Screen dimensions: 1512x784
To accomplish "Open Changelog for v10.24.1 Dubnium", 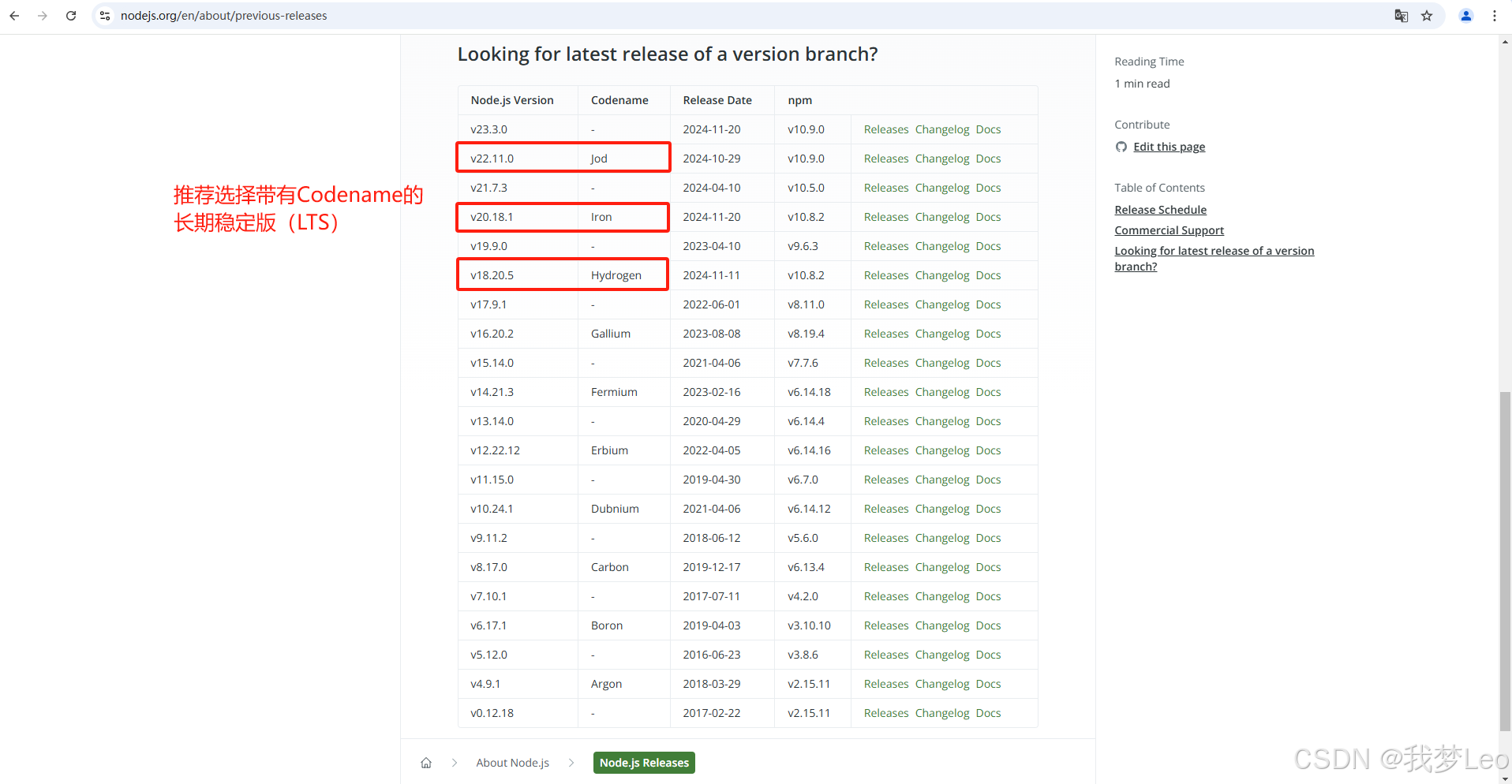I will pos(942,509).
